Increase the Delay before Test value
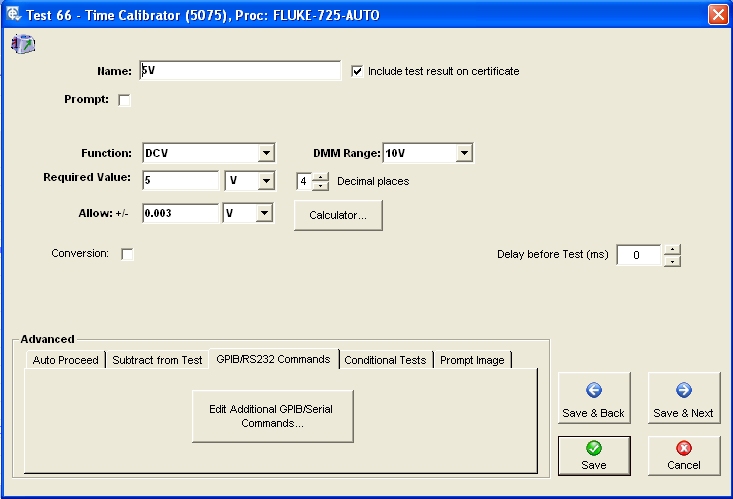Image resolution: width=733 pixels, height=499 pixels. (672, 249)
